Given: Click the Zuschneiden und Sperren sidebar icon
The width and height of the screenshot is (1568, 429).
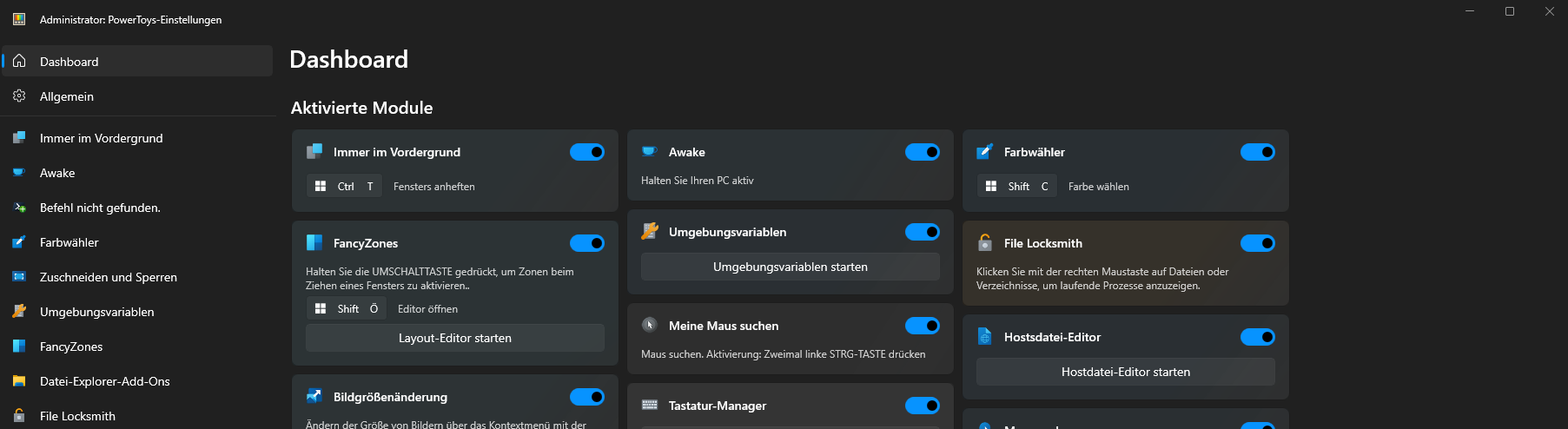Looking at the screenshot, I should click(19, 277).
